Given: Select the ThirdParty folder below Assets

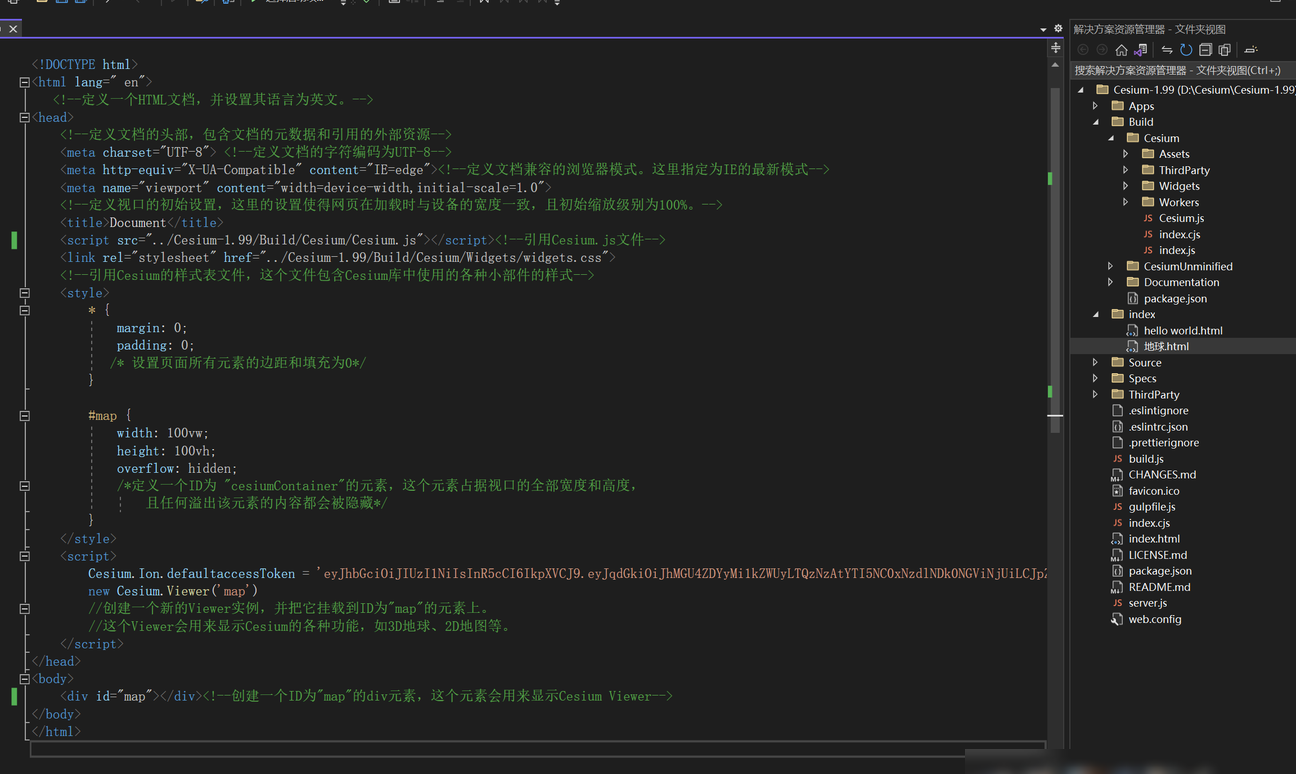Looking at the screenshot, I should (1183, 170).
